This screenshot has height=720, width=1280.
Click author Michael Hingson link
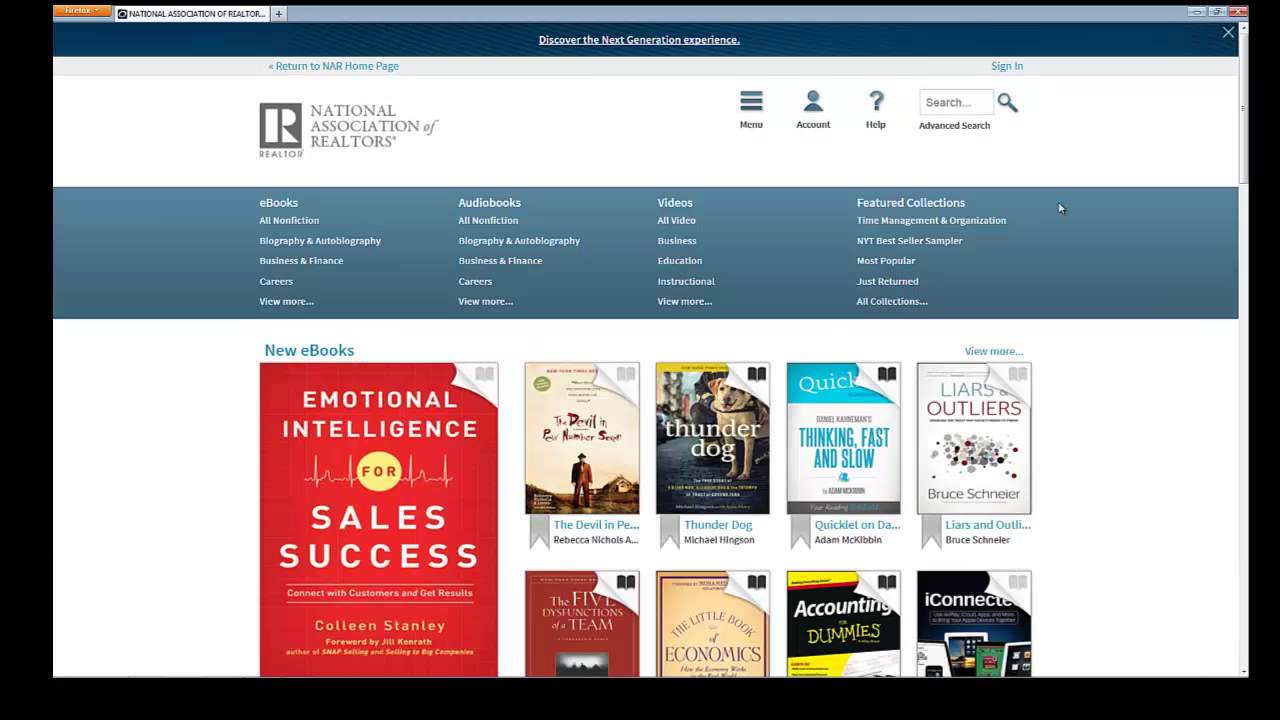719,540
